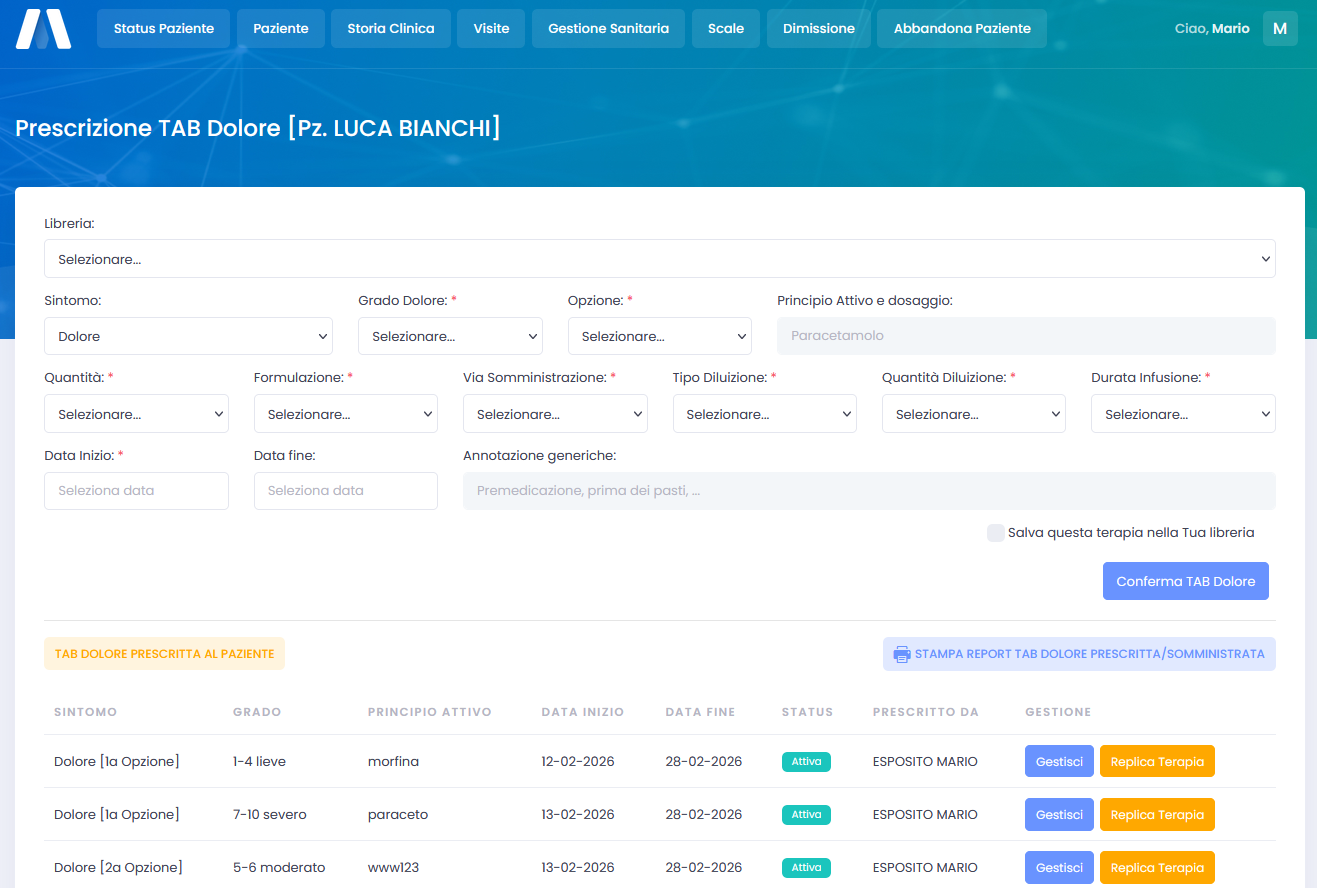This screenshot has height=888, width=1317.
Task: Click the Attiva status badge for www123
Action: [x=806, y=868]
